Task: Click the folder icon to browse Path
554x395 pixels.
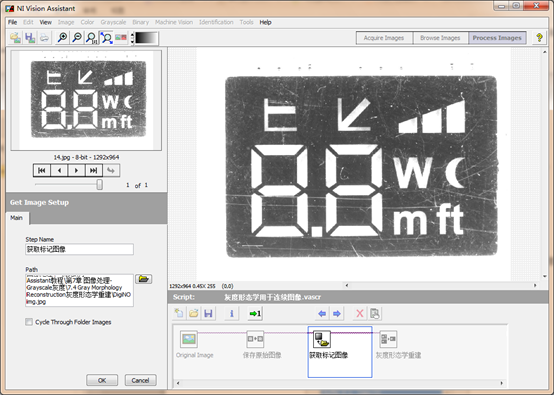Action: pyautogui.click(x=143, y=279)
